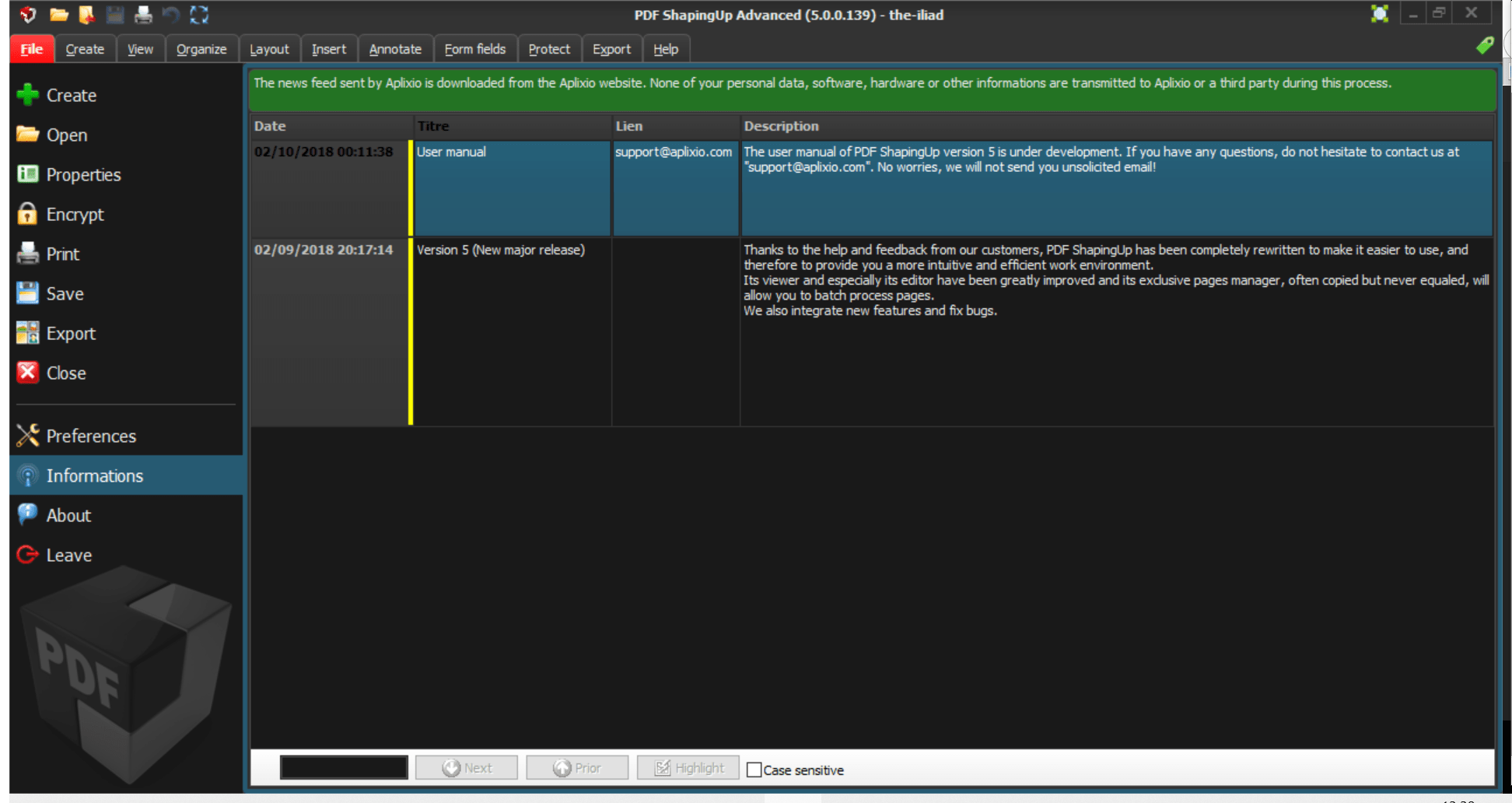Click Close with the red X icon
Image resolution: width=1512 pixels, height=803 pixels.
pos(126,373)
